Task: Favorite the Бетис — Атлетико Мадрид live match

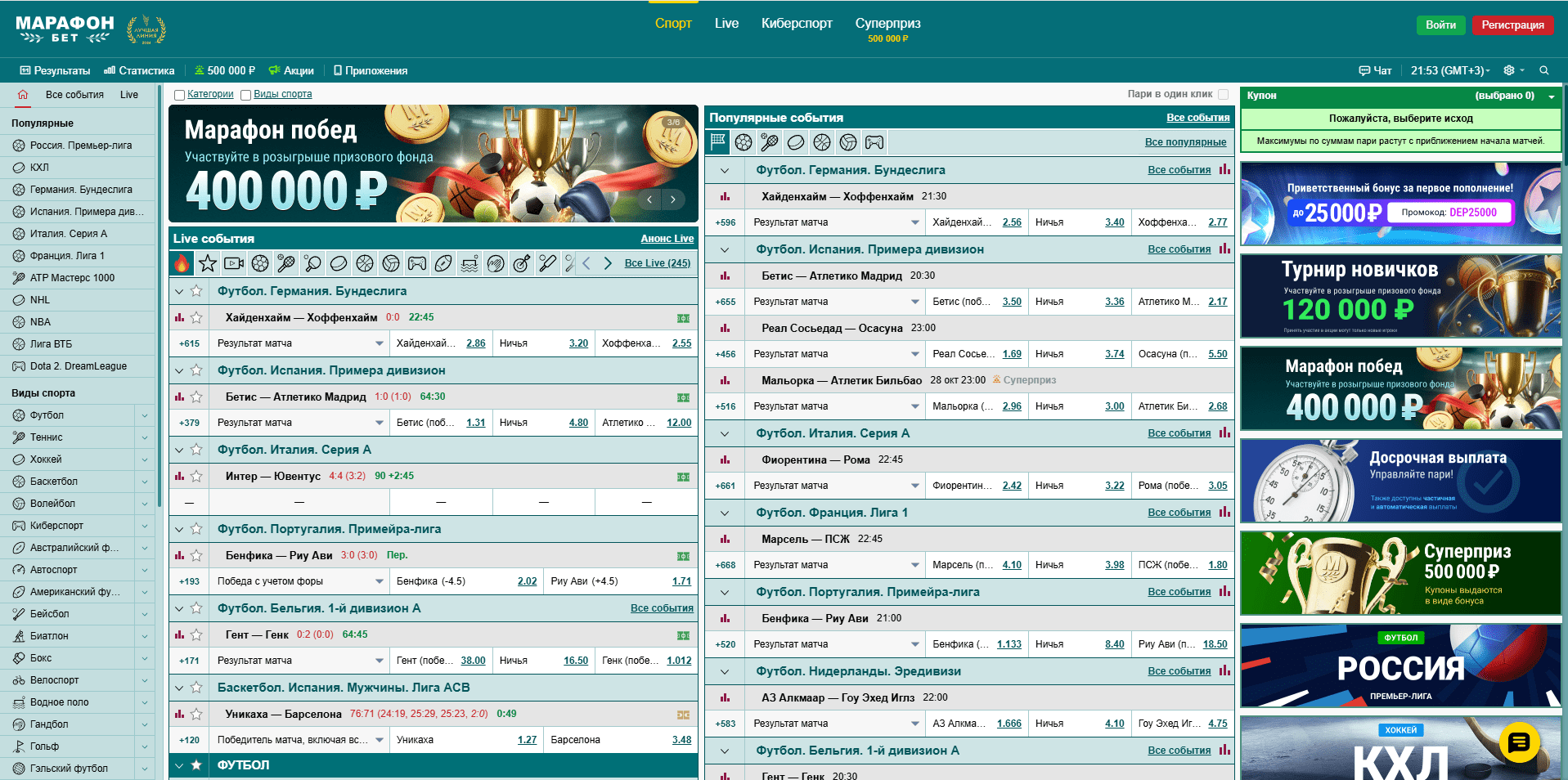Action: pos(196,397)
